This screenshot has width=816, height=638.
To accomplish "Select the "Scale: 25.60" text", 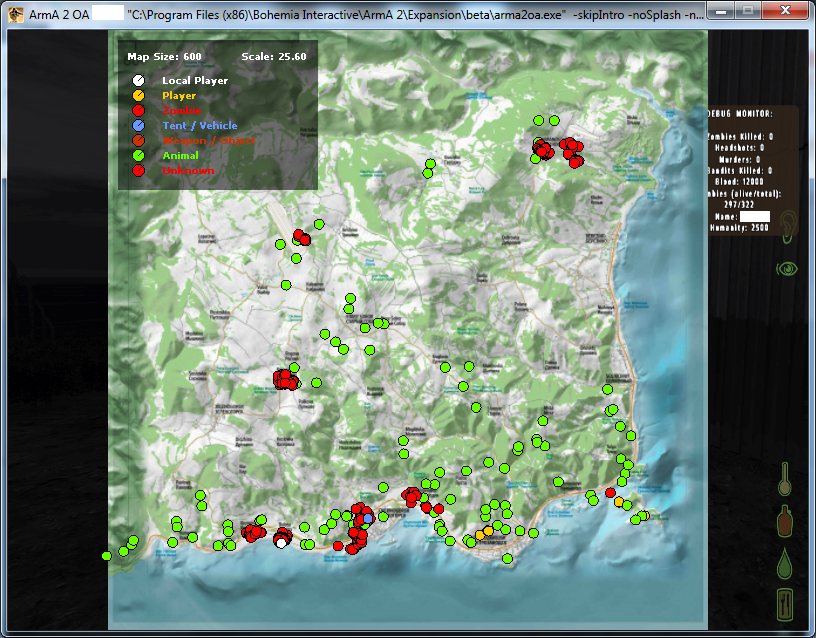I will pos(274,57).
